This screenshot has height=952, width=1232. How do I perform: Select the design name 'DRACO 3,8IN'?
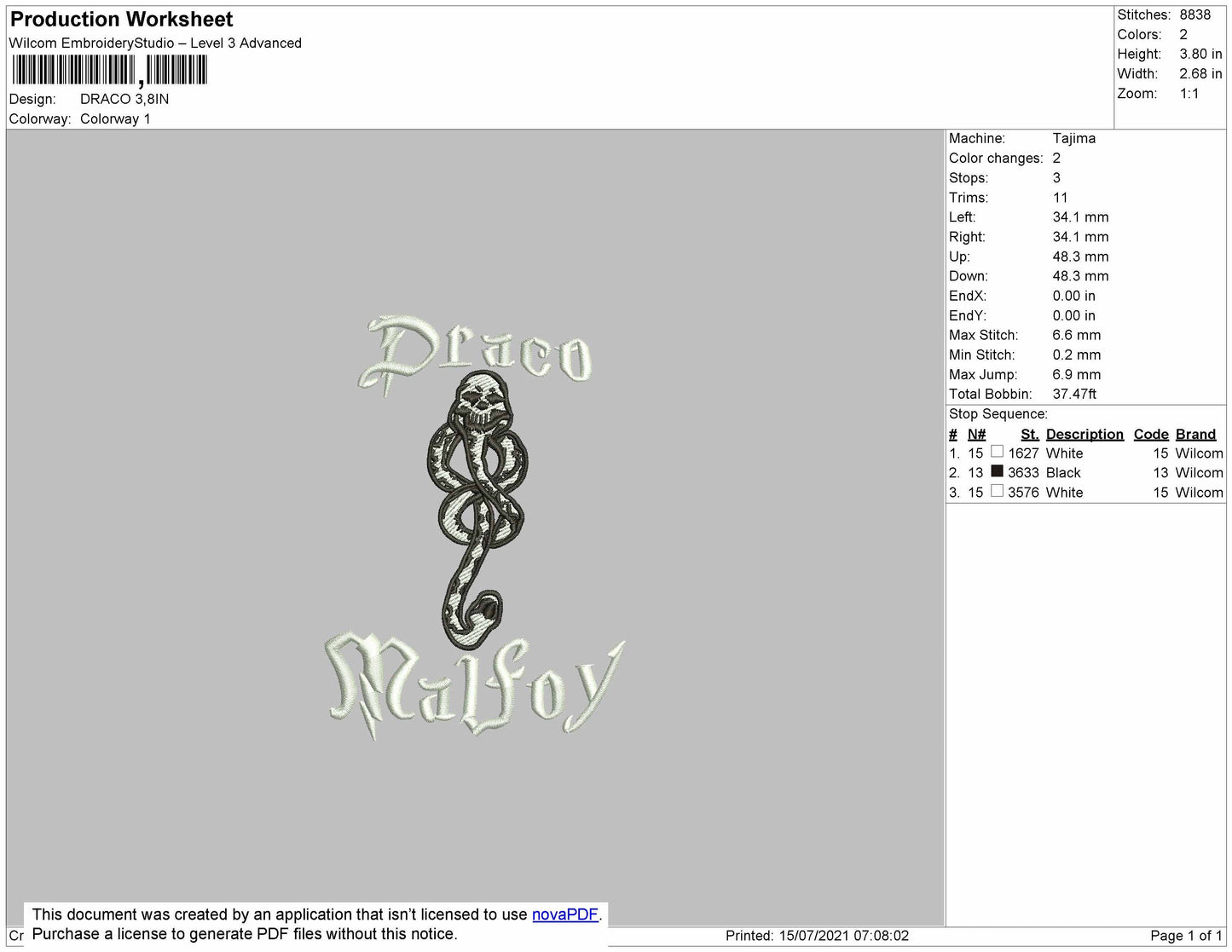point(124,99)
